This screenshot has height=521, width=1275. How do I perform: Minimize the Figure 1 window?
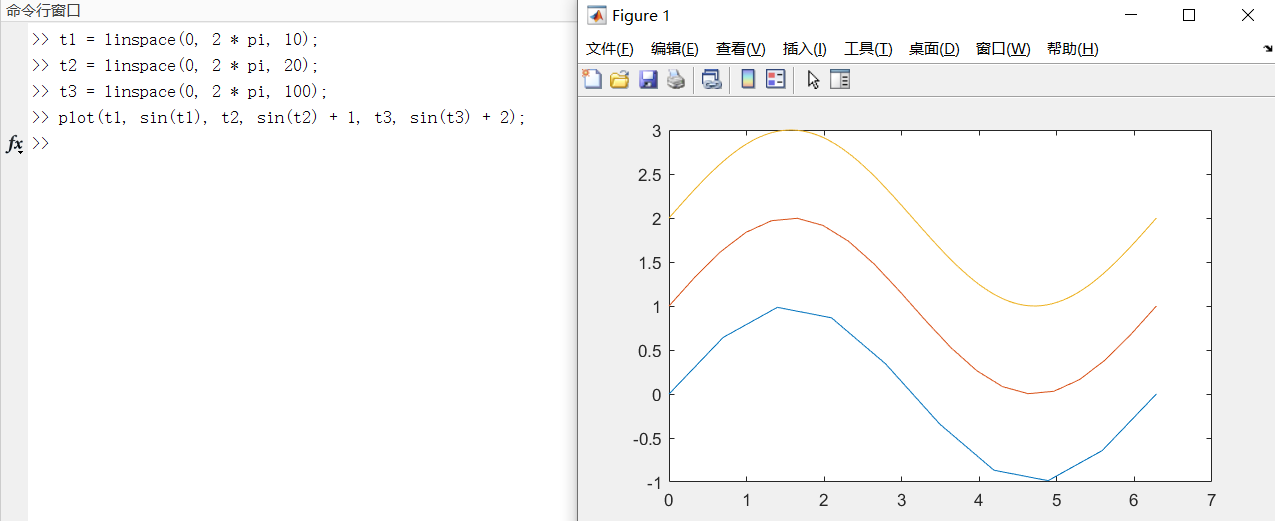1131,15
